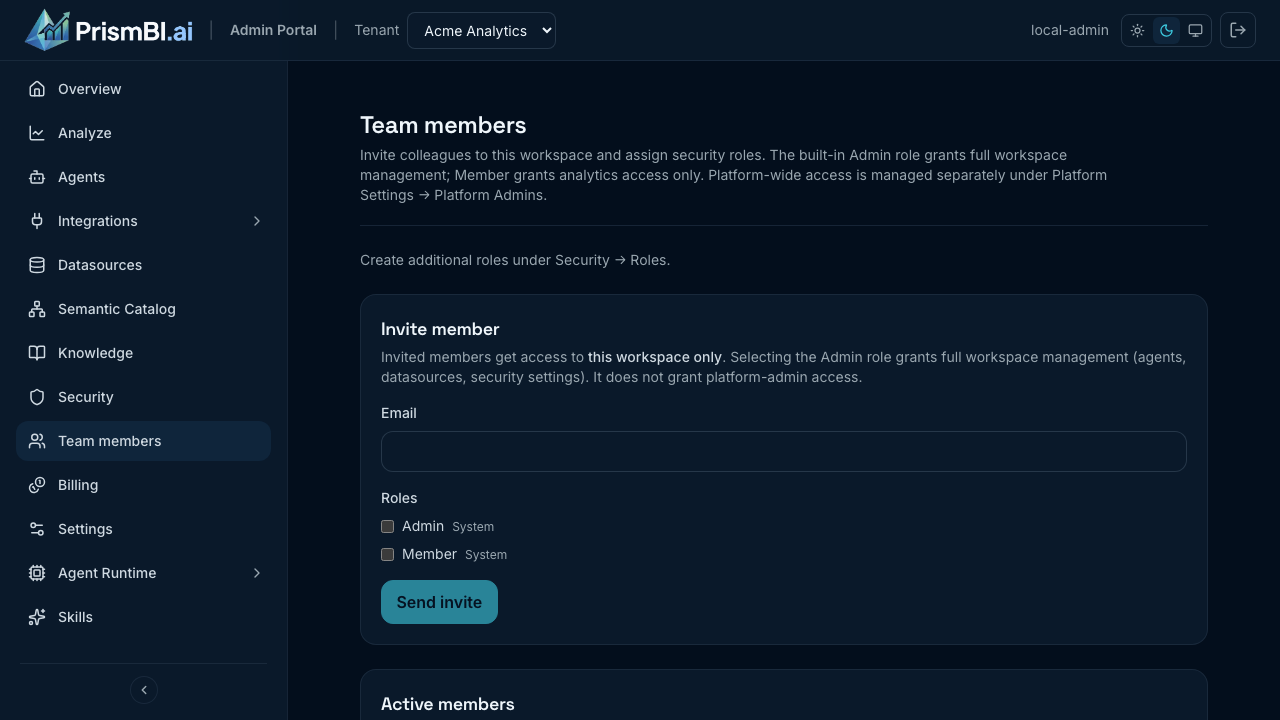Open the Knowledge section
Screen dimensions: 1280x720
pos(143,353)
